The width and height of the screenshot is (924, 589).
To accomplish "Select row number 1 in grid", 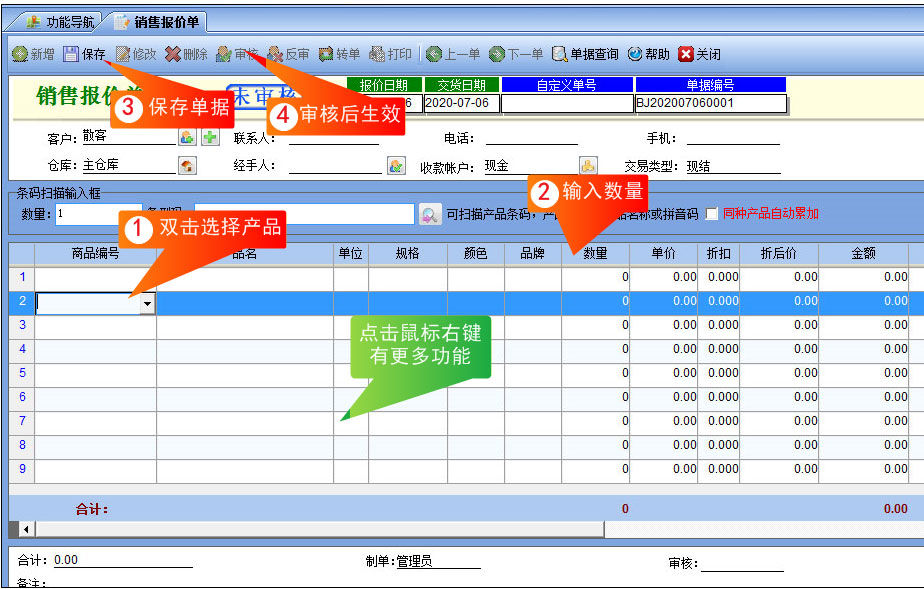I will 22,277.
